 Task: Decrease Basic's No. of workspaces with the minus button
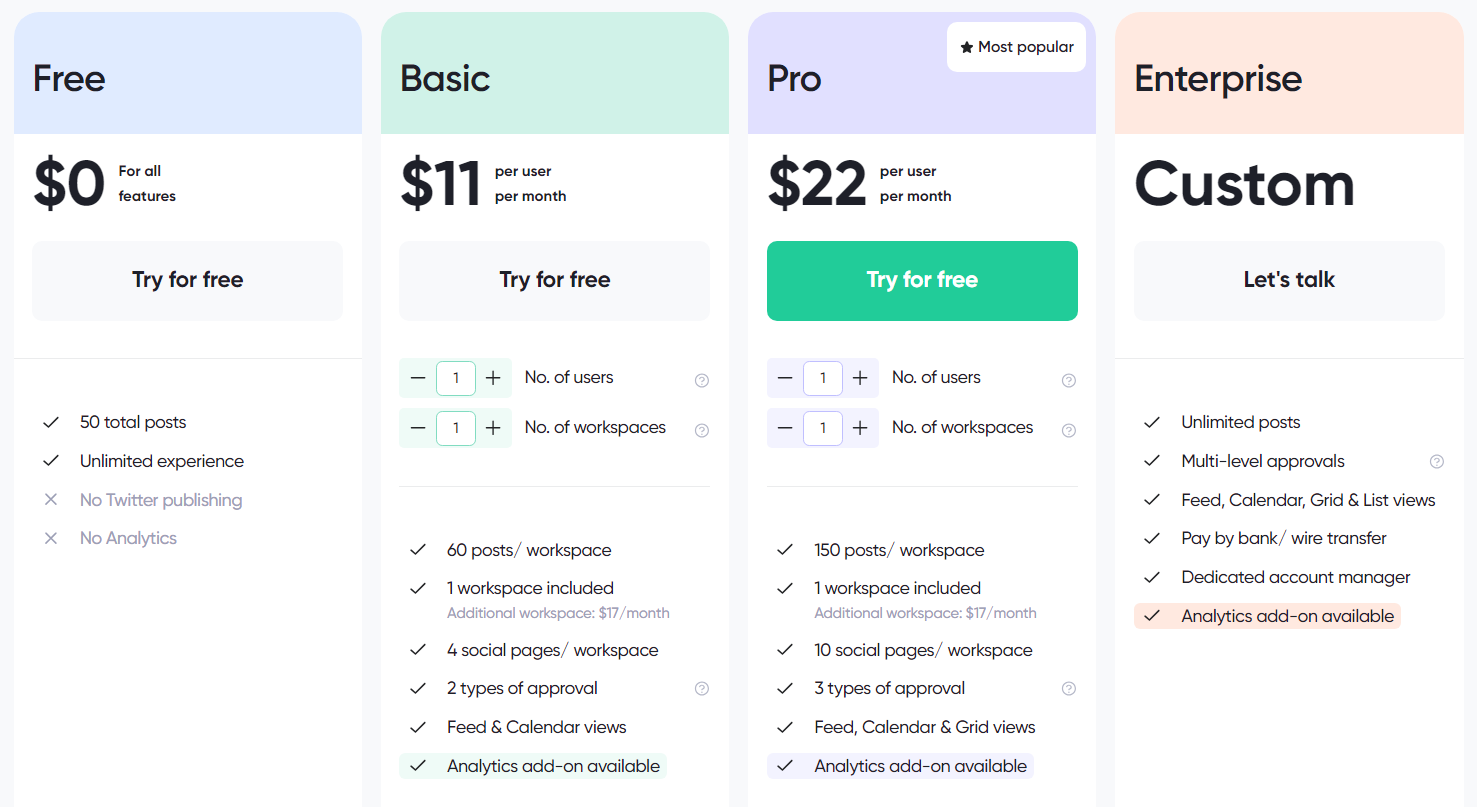418,428
